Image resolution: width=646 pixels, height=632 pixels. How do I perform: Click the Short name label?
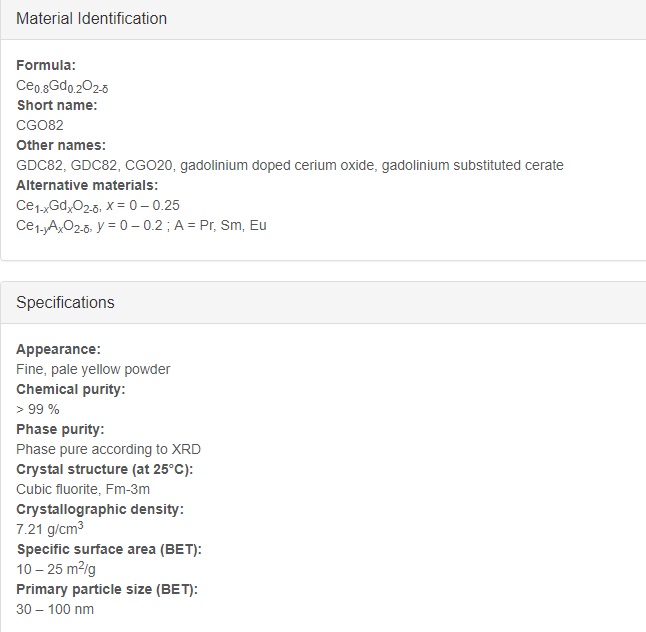click(57, 105)
